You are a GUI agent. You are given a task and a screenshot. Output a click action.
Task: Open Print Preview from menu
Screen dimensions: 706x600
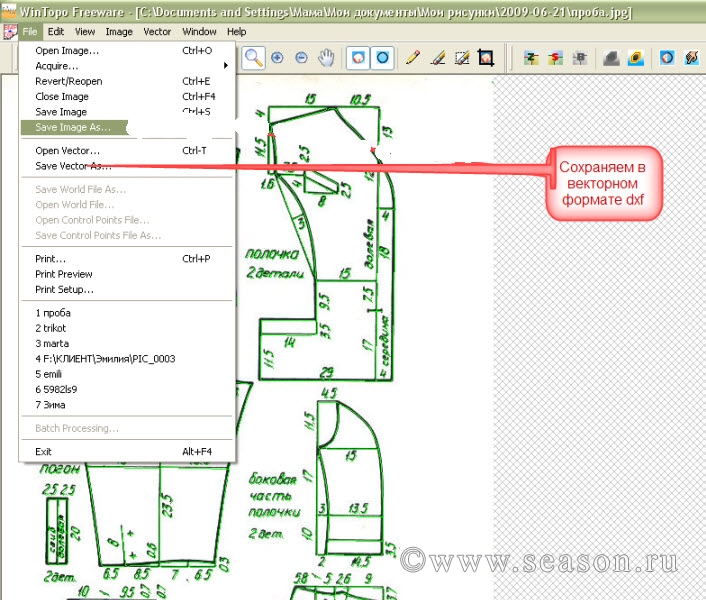pyautogui.click(x=127, y=274)
